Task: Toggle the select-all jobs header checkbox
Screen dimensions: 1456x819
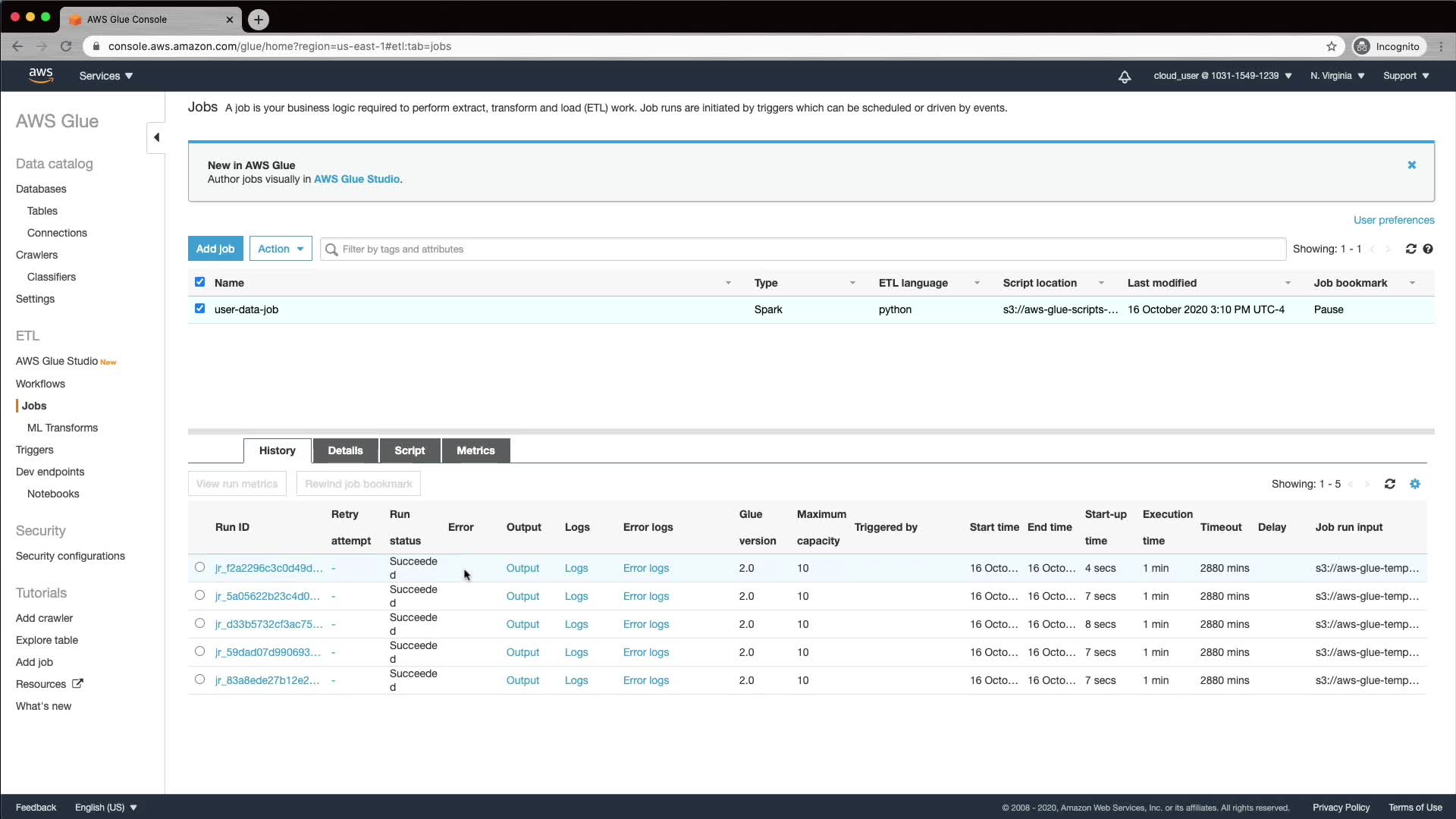Action: coord(199,282)
